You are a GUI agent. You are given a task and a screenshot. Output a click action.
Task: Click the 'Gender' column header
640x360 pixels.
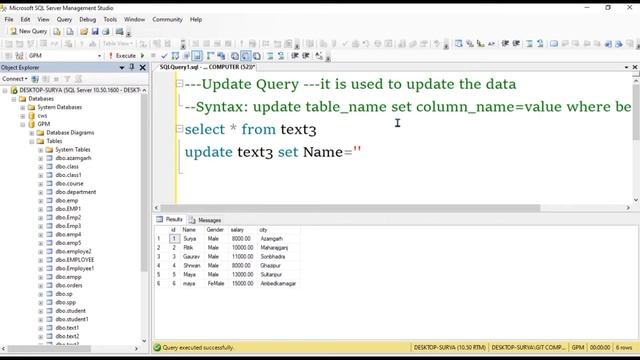[x=216, y=230]
